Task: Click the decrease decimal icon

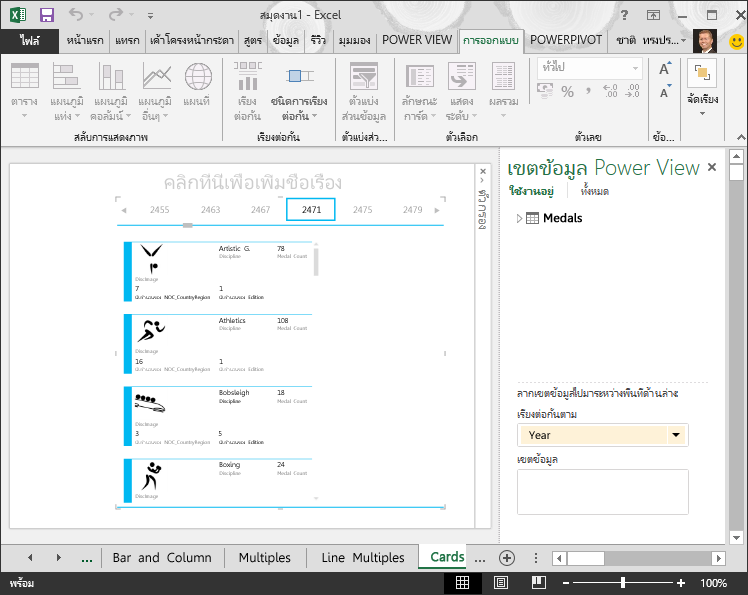Action: (x=632, y=91)
